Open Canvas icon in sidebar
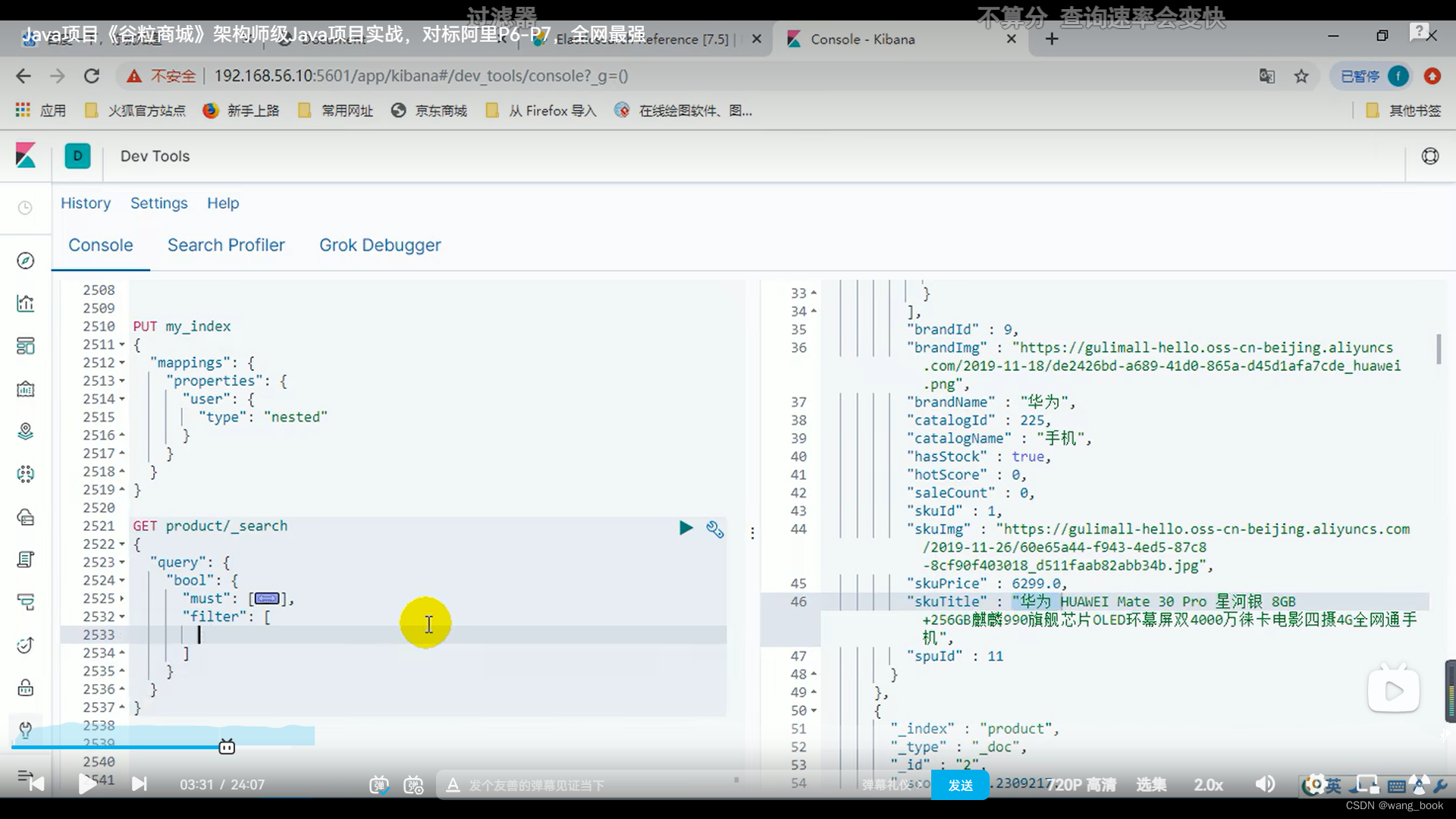The image size is (1456, 819). pos(25,389)
